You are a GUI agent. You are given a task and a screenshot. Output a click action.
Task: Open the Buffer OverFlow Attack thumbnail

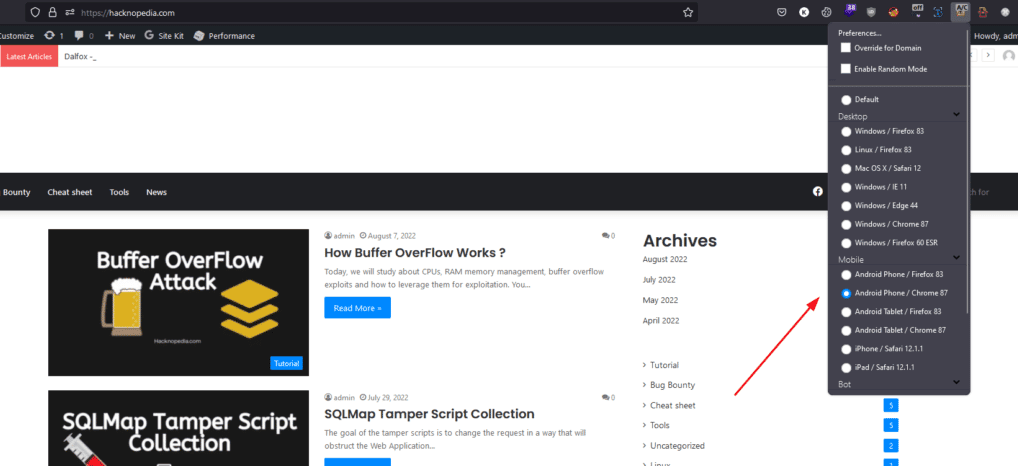click(x=179, y=302)
